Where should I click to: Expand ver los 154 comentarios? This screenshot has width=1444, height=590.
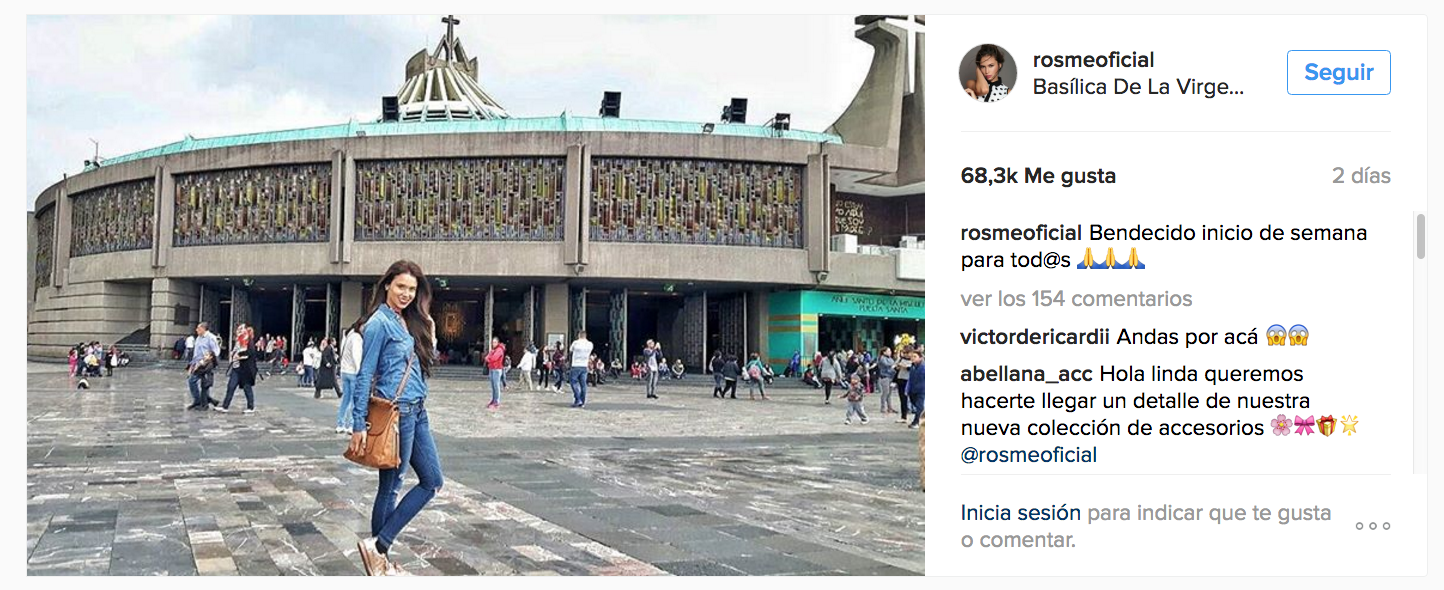coord(1076,298)
